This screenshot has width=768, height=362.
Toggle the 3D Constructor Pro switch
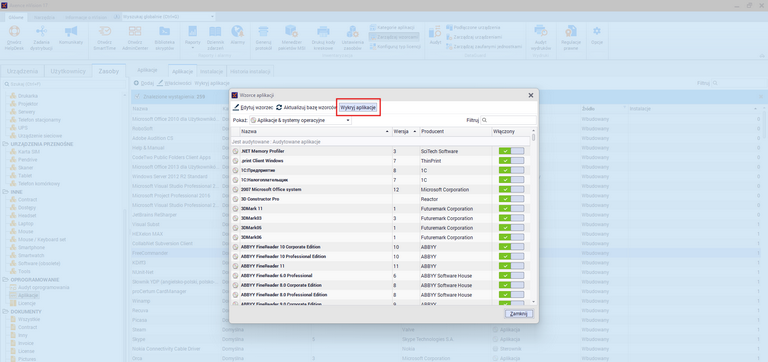tap(511, 199)
